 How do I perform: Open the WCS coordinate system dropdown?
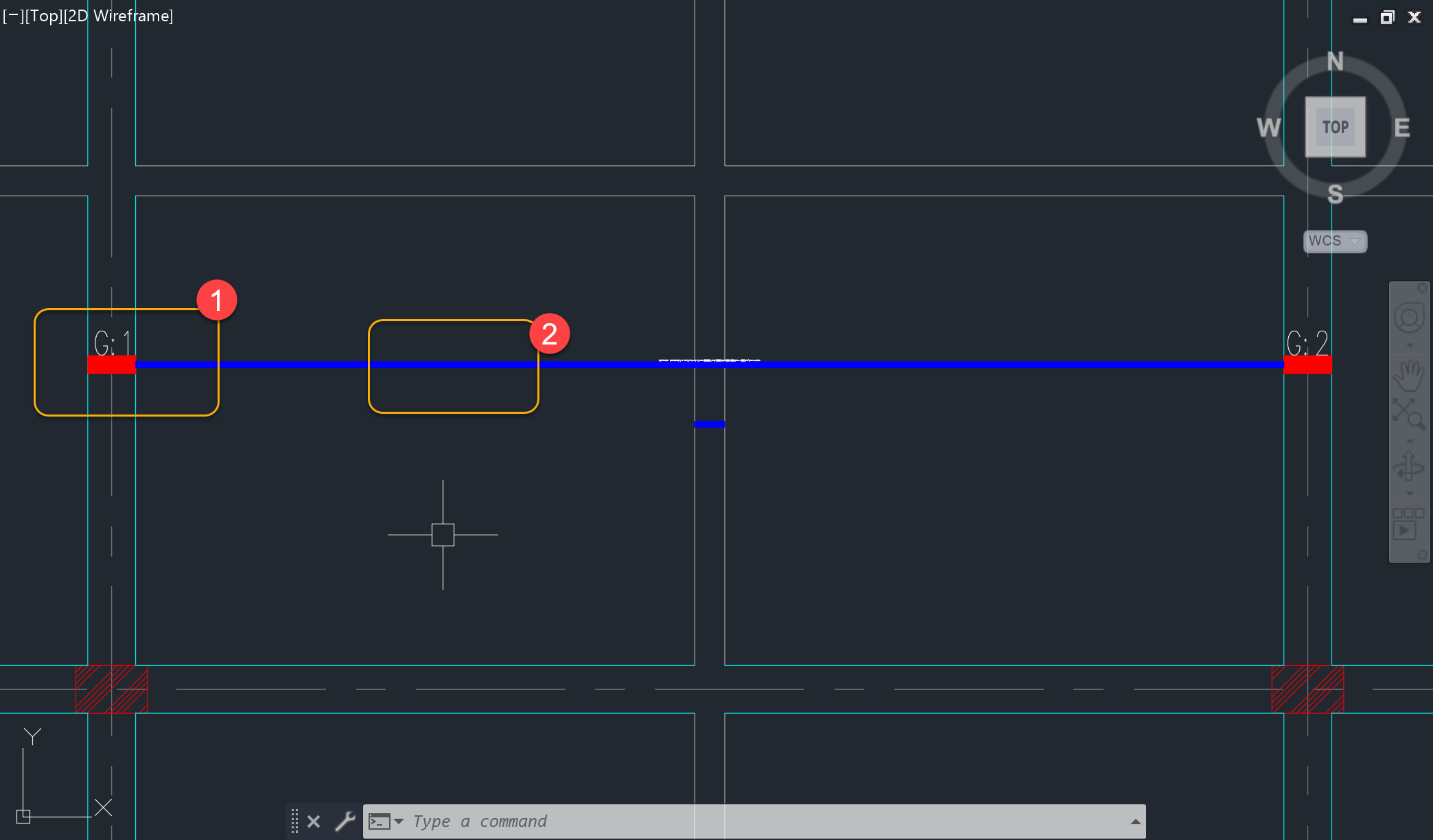coord(1335,241)
